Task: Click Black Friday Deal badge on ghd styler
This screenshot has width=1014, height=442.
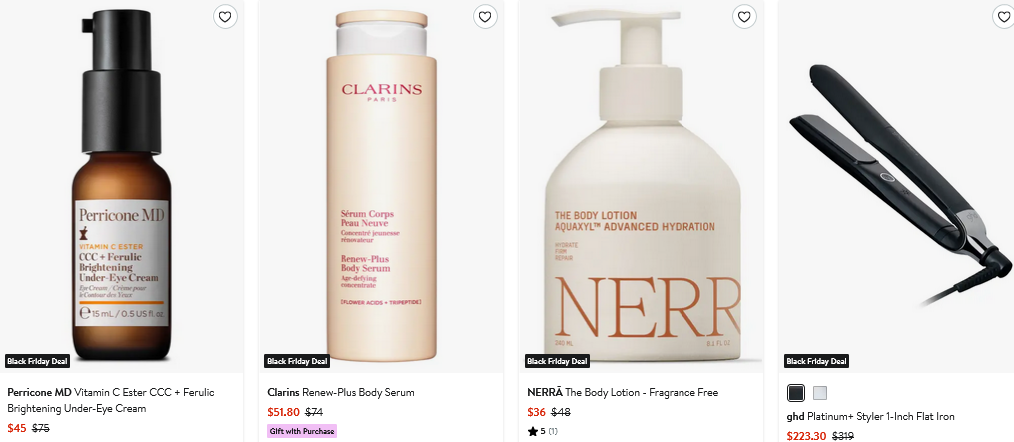Action: point(817,361)
